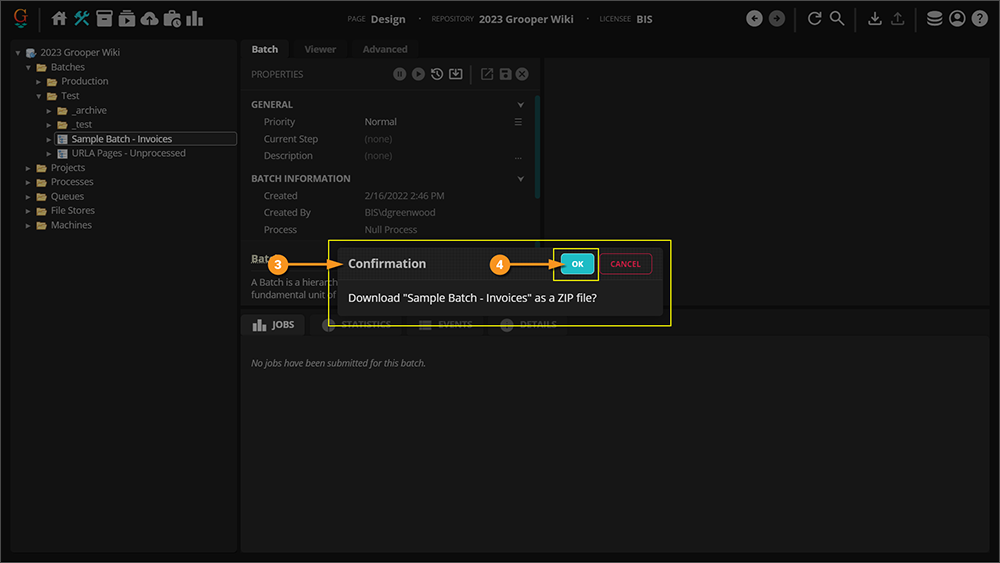Image resolution: width=1000 pixels, height=563 pixels.
Task: Click the Created By BIS\dgreenwood value
Action: (400, 212)
